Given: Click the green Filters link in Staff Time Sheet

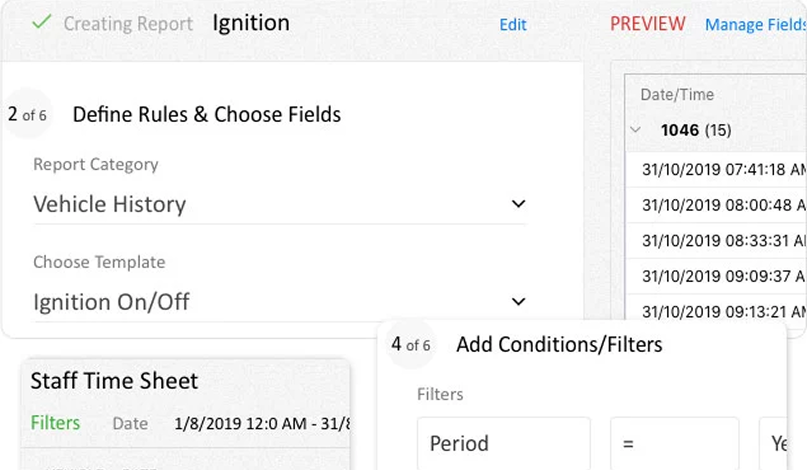Looking at the screenshot, I should [x=55, y=423].
